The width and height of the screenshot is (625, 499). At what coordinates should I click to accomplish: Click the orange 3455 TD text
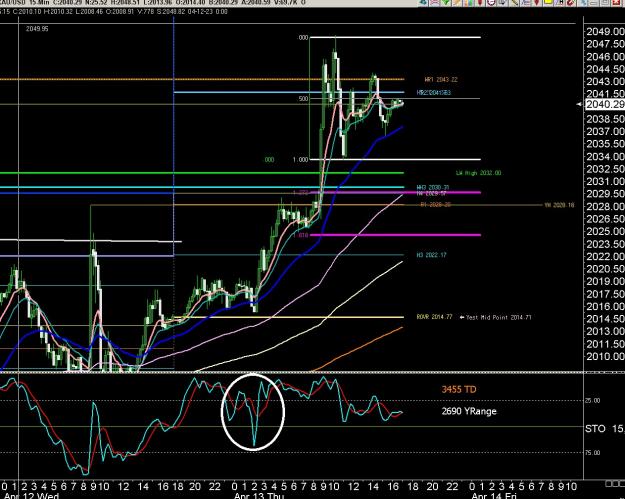pos(459,389)
